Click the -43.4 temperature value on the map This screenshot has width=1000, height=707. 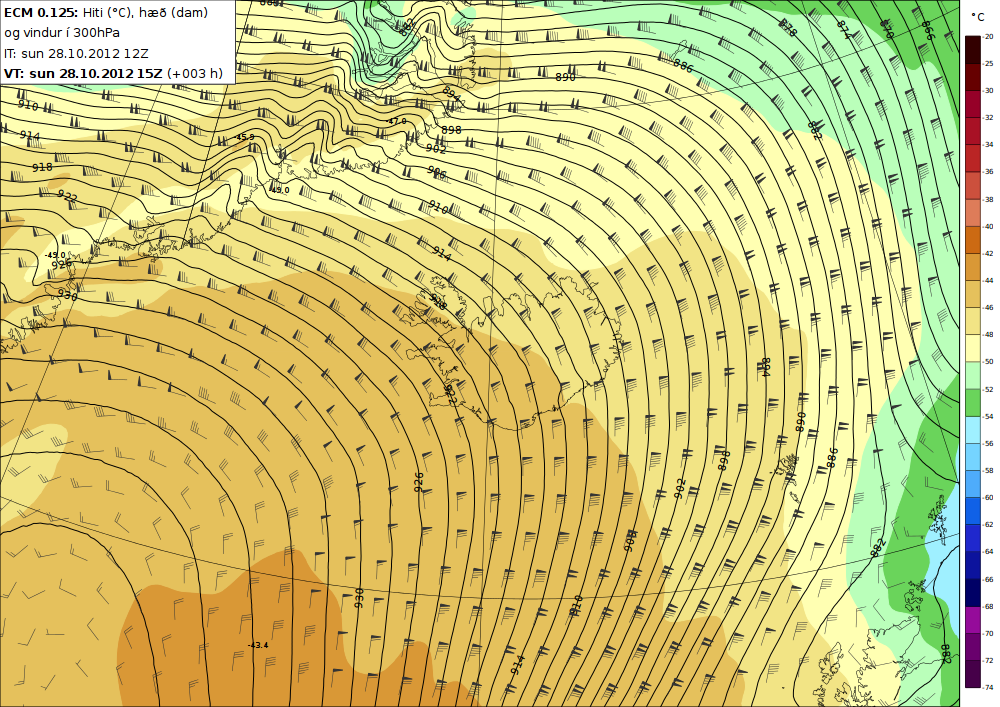[x=258, y=645]
